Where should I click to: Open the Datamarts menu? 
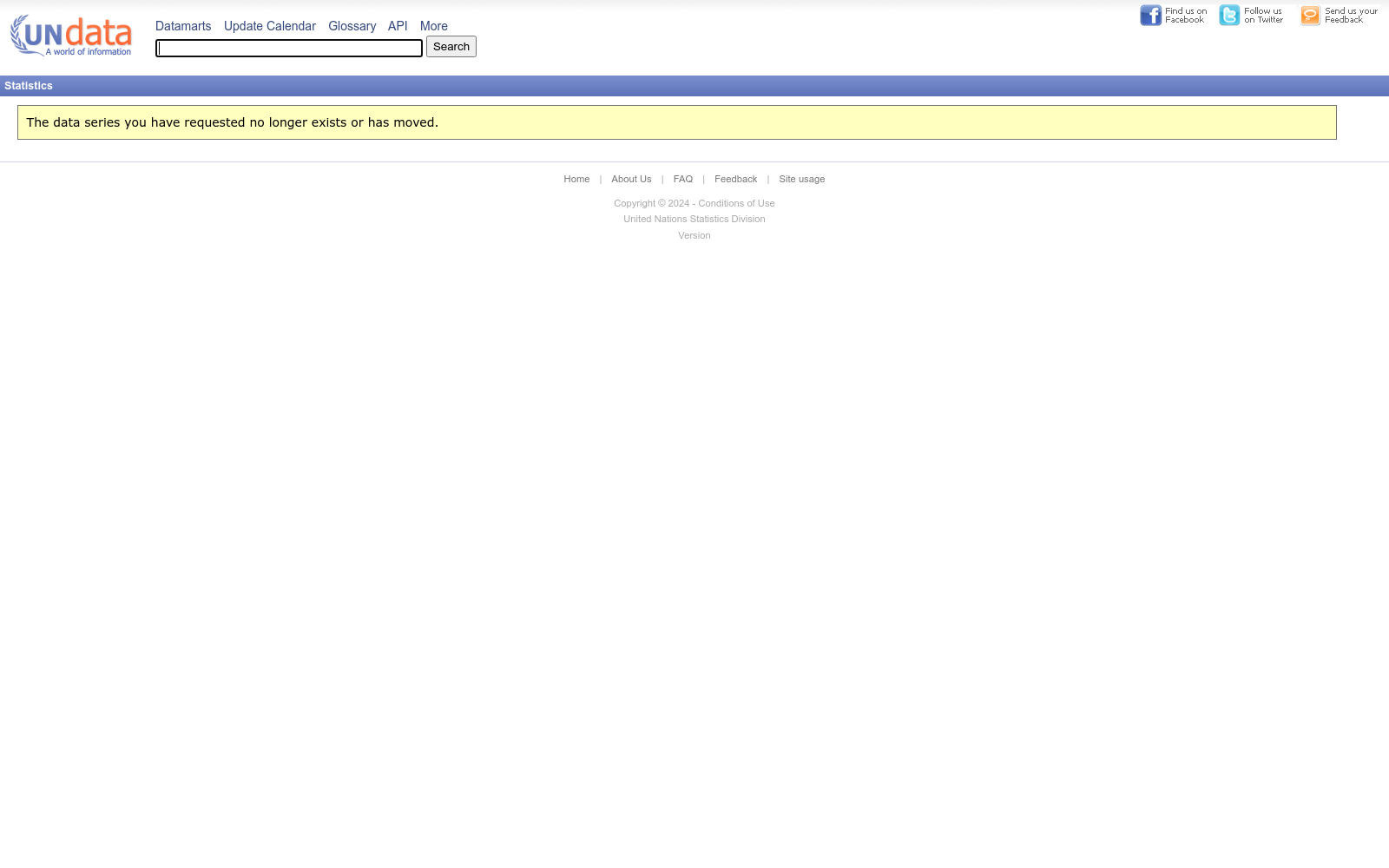(183, 26)
